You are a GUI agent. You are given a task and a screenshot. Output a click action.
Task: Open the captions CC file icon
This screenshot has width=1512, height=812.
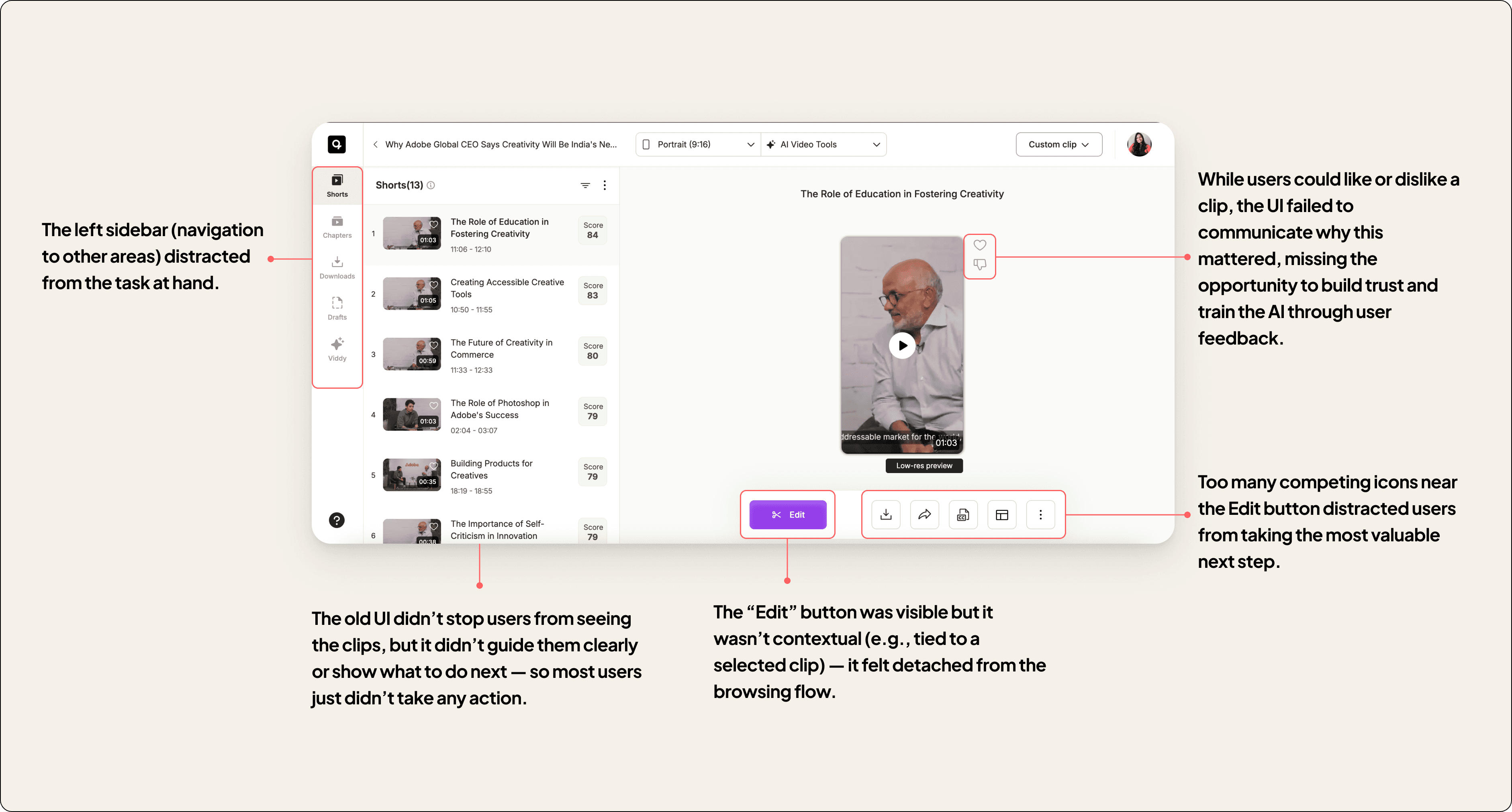(x=962, y=514)
